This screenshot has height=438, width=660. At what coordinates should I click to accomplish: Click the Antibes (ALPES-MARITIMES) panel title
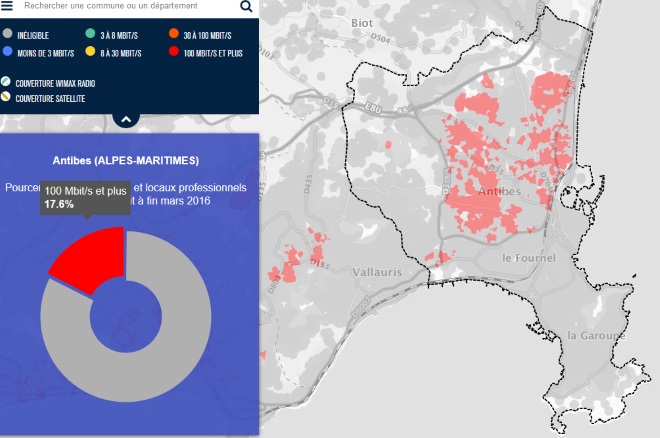pyautogui.click(x=125, y=160)
